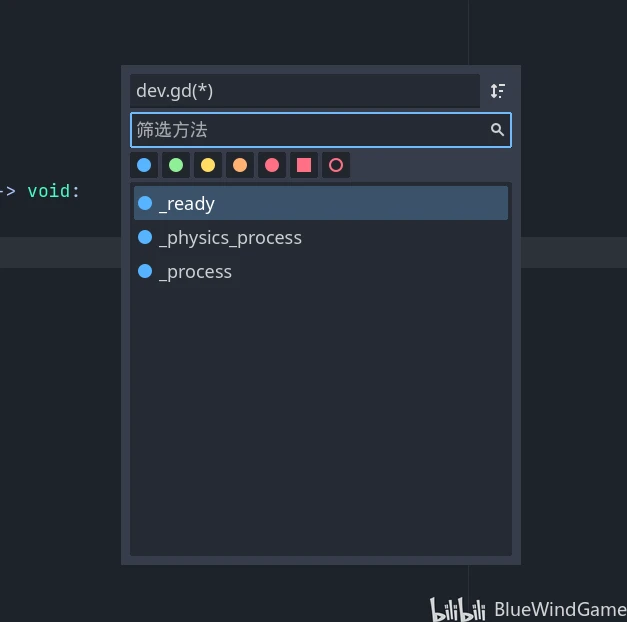Toggle the blue circle member filter
The image size is (627, 622).
point(144,165)
